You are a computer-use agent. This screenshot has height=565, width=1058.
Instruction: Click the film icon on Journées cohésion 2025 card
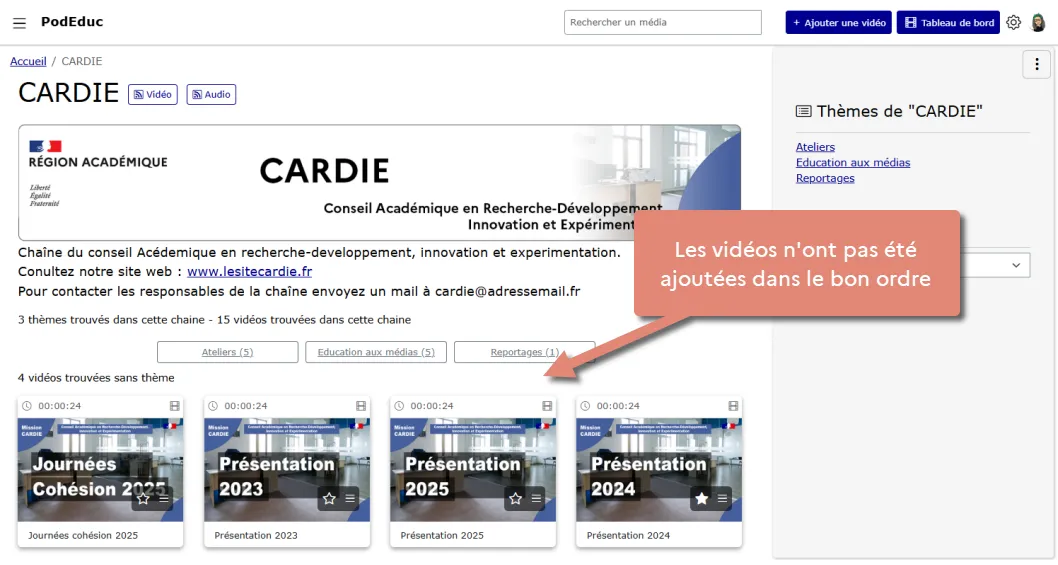click(175, 406)
